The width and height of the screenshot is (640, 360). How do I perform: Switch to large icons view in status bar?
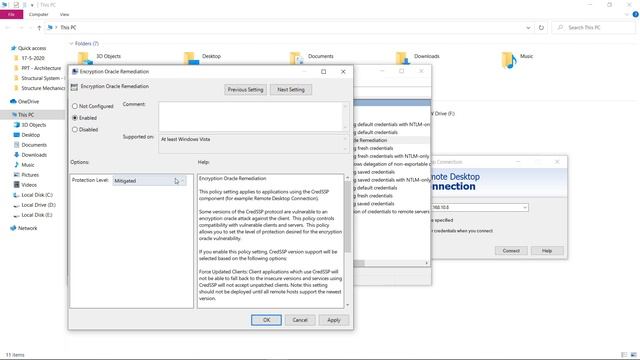point(634,355)
